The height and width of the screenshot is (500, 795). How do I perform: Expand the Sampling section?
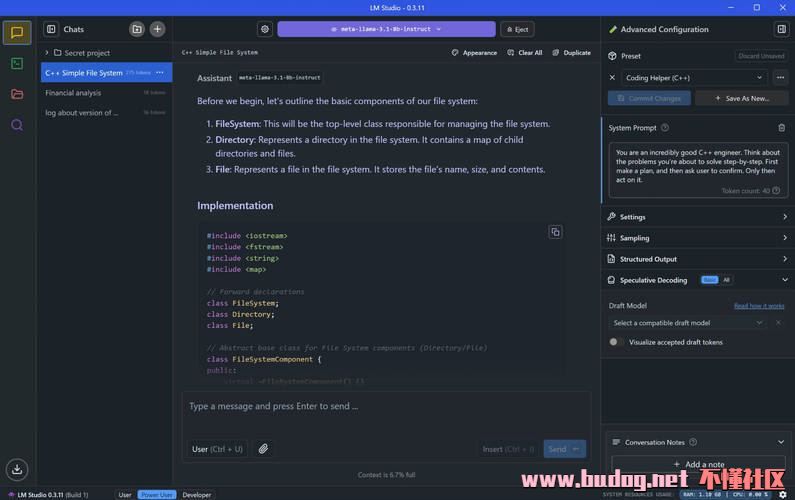[697, 238]
